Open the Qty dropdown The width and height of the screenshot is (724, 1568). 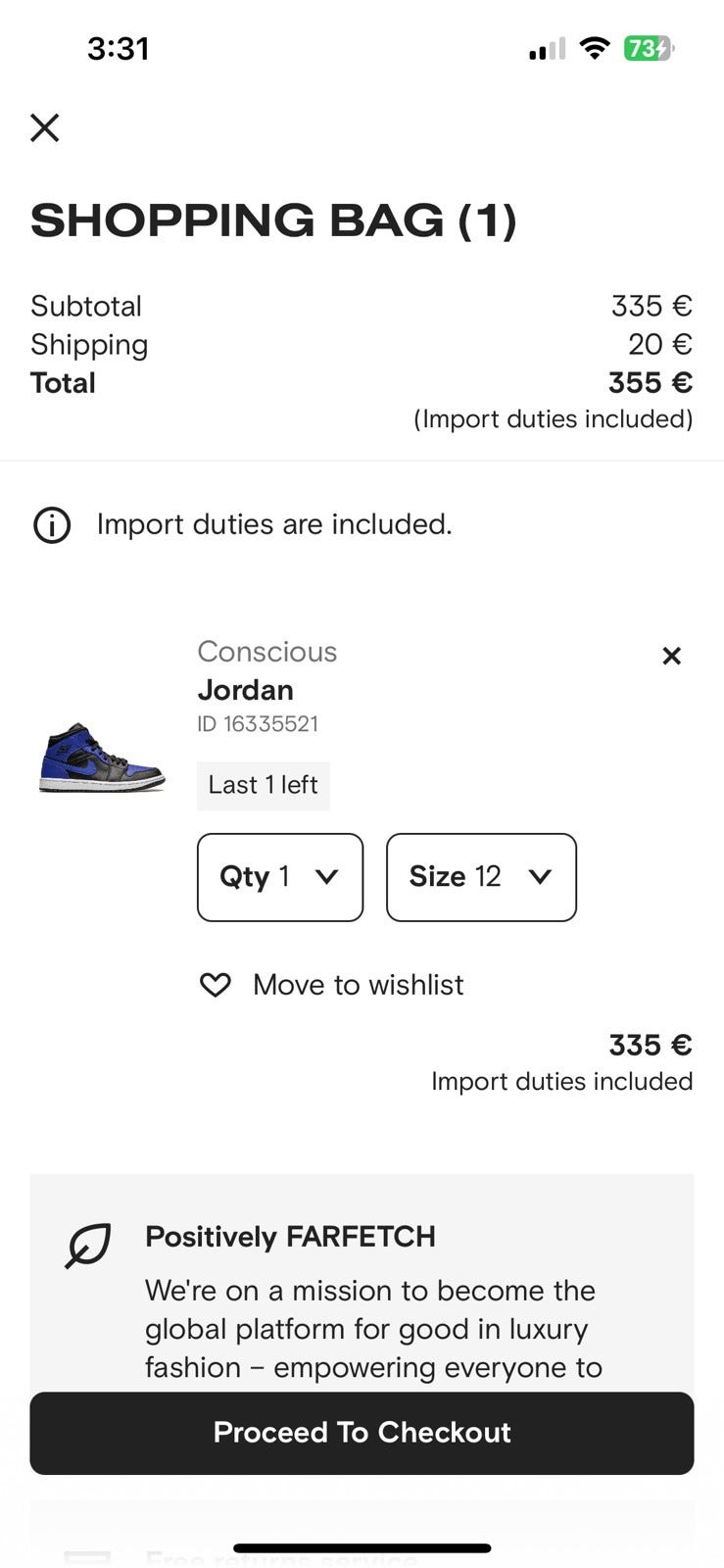[280, 877]
